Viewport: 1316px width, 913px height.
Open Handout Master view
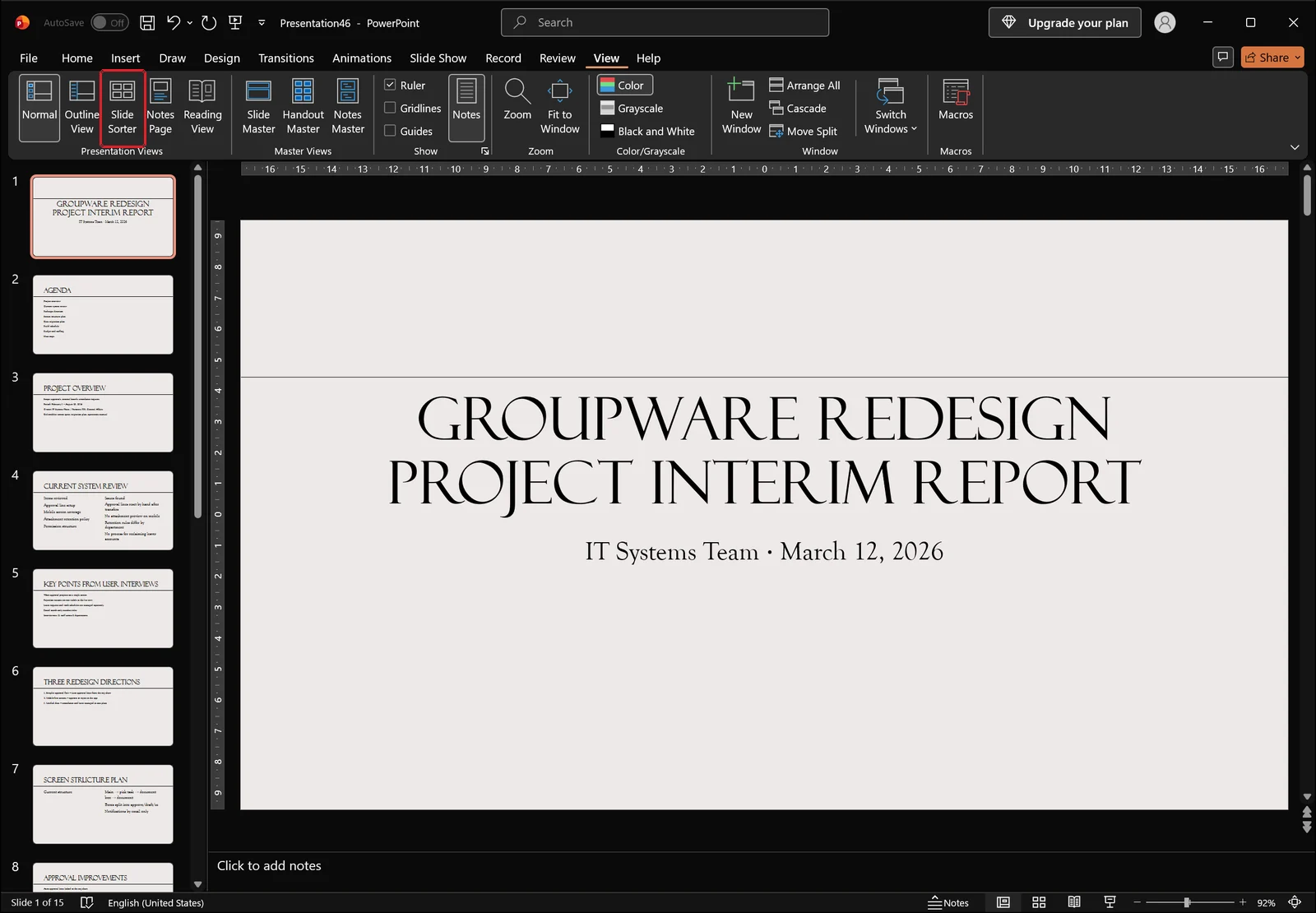click(x=303, y=107)
